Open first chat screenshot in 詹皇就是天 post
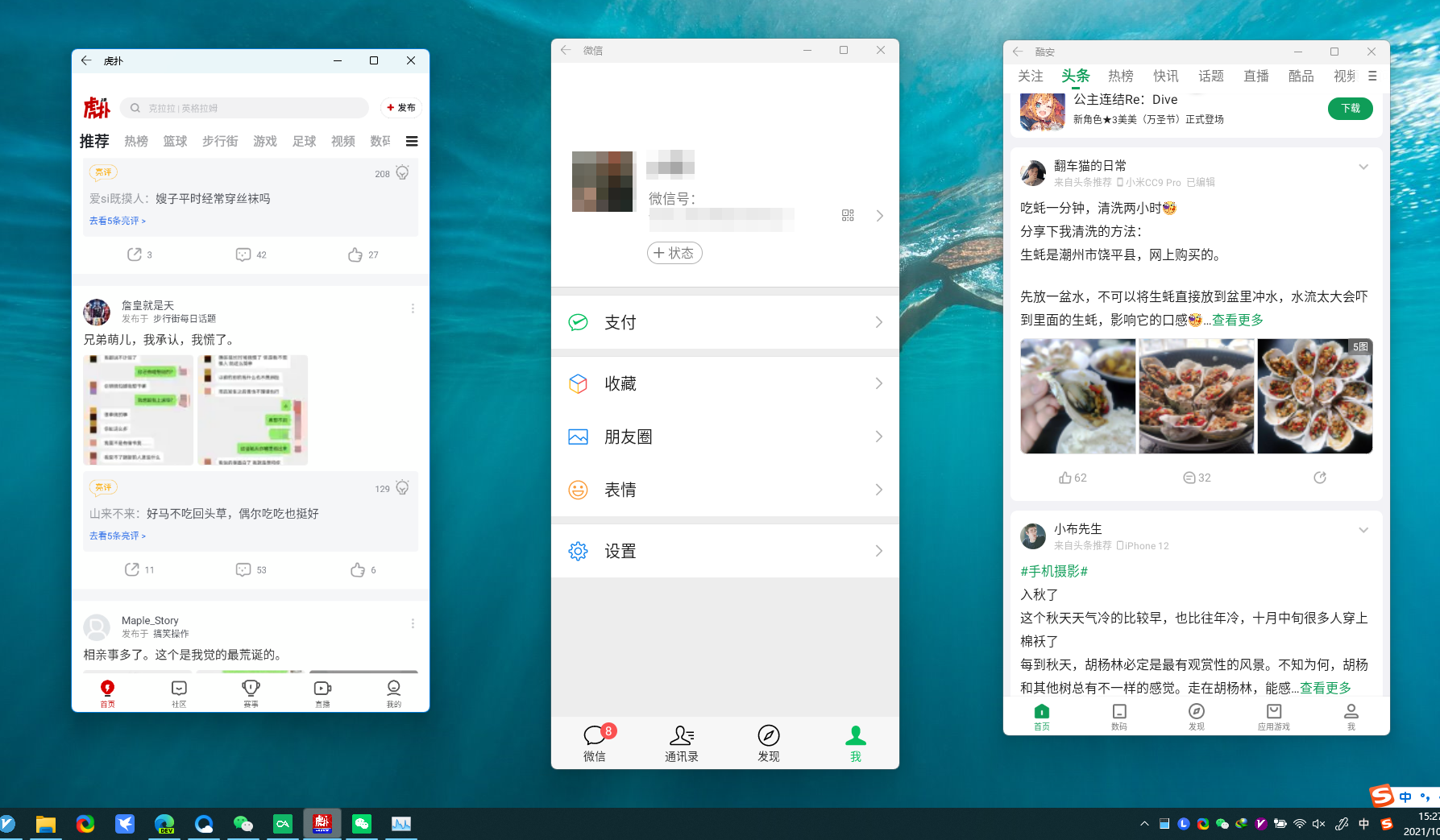This screenshot has height=840, width=1440. click(x=139, y=410)
